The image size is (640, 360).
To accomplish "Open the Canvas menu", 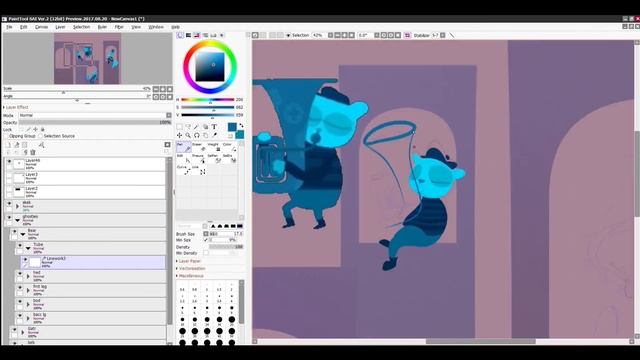I will tap(41, 27).
